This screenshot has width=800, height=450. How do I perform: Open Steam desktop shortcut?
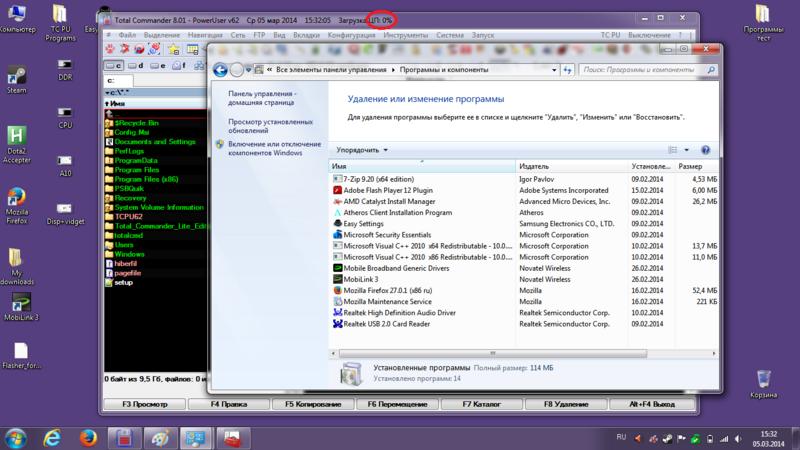16,80
